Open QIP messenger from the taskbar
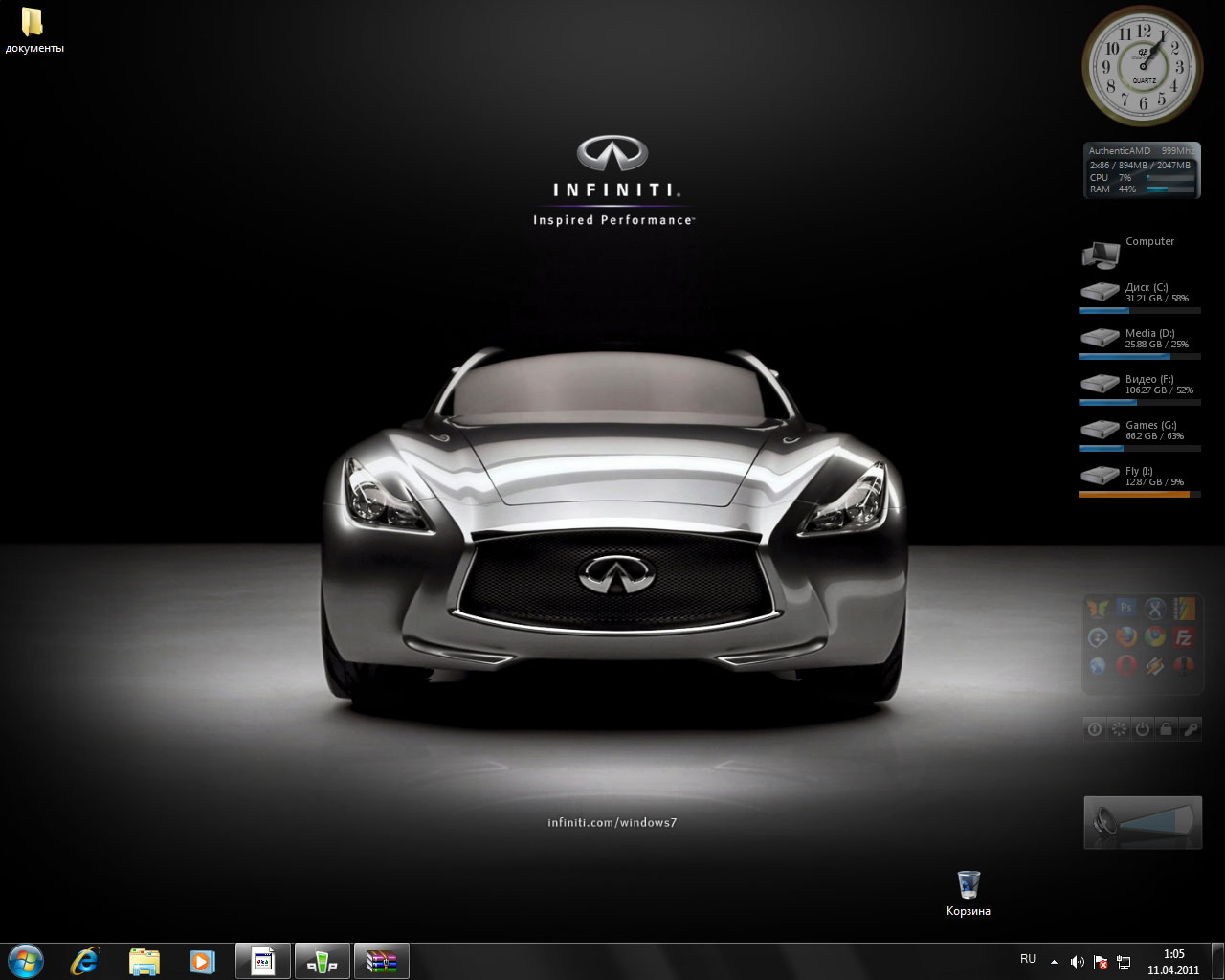The height and width of the screenshot is (980, 1225). 323,961
